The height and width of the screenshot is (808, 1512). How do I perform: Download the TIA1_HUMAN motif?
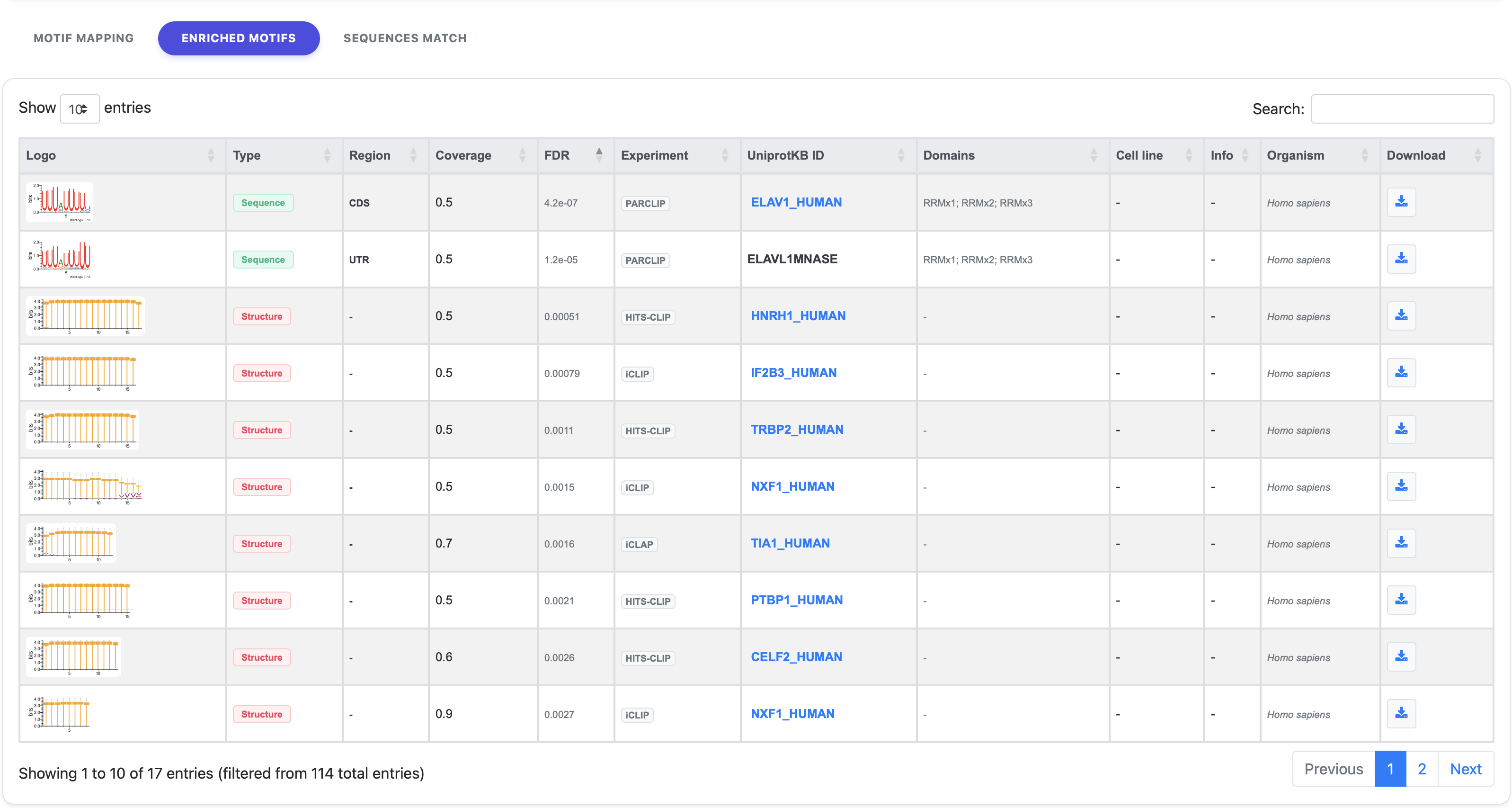[x=1401, y=543]
